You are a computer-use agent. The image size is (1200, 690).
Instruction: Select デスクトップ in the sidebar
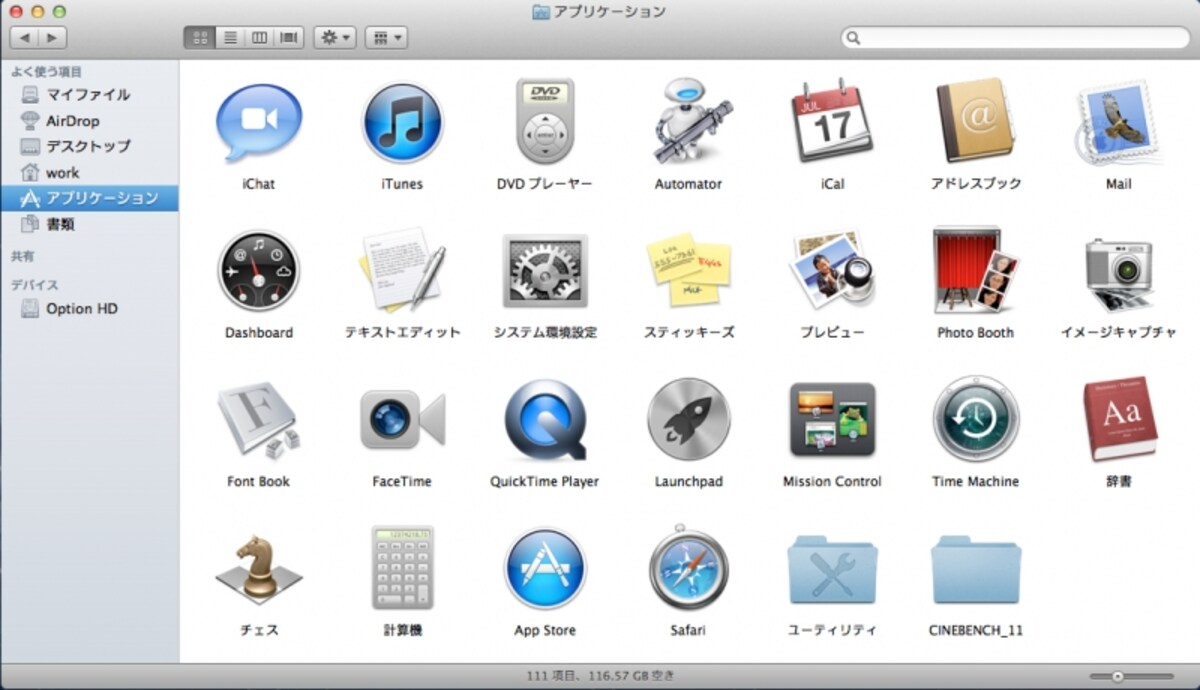tap(89, 146)
